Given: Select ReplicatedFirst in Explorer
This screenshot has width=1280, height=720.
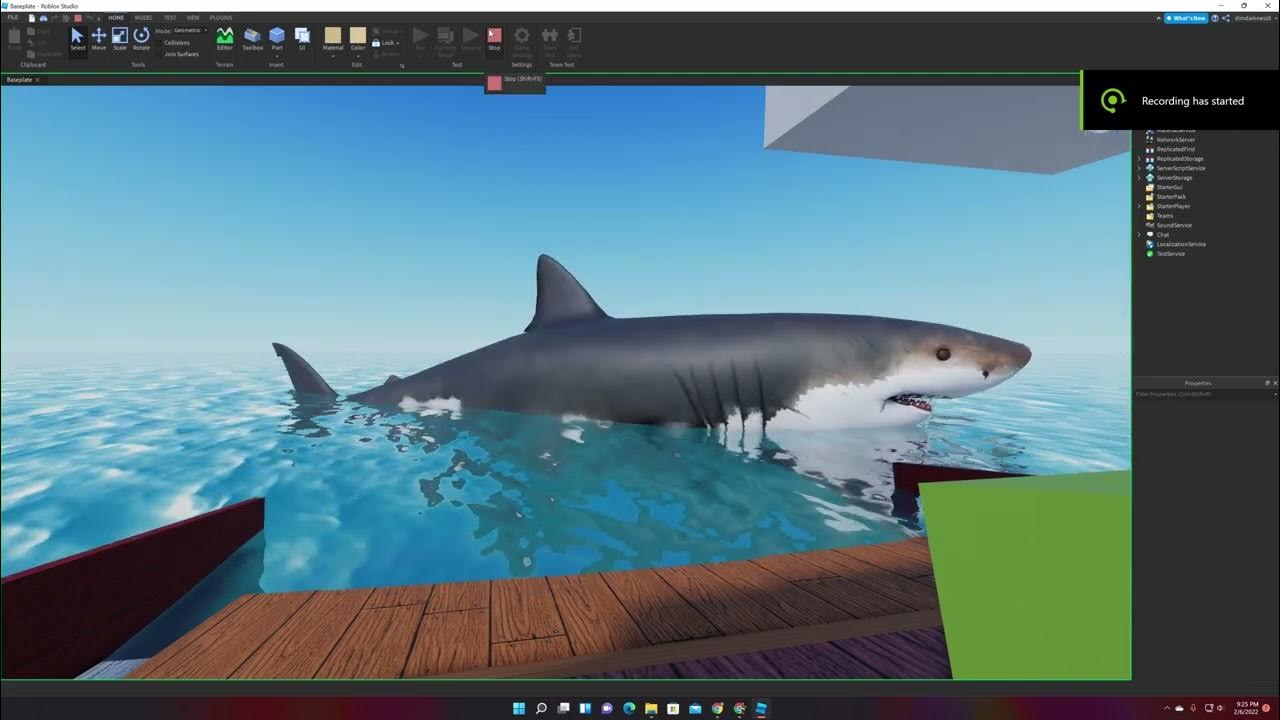Looking at the screenshot, I should pyautogui.click(x=1176, y=149).
